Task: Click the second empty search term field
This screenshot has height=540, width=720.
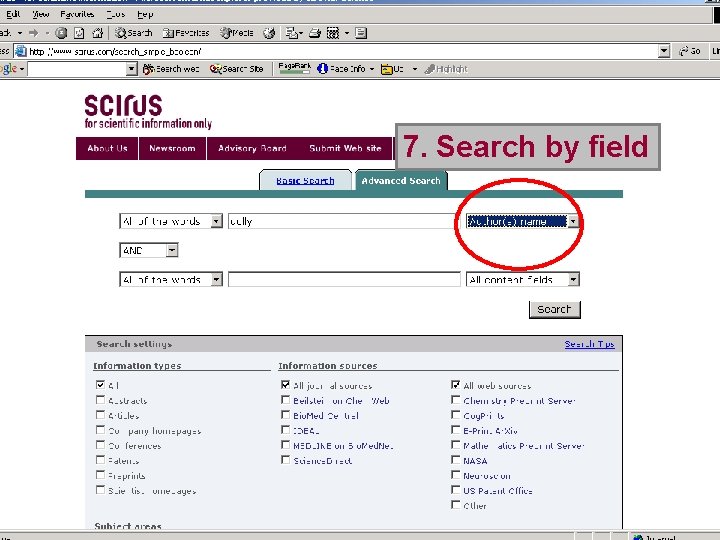Action: [344, 279]
